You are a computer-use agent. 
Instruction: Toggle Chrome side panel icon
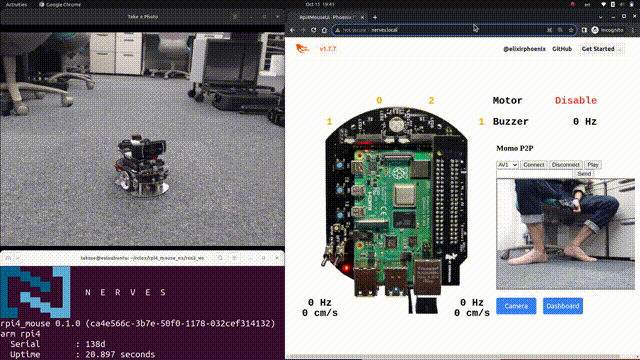[x=584, y=30]
